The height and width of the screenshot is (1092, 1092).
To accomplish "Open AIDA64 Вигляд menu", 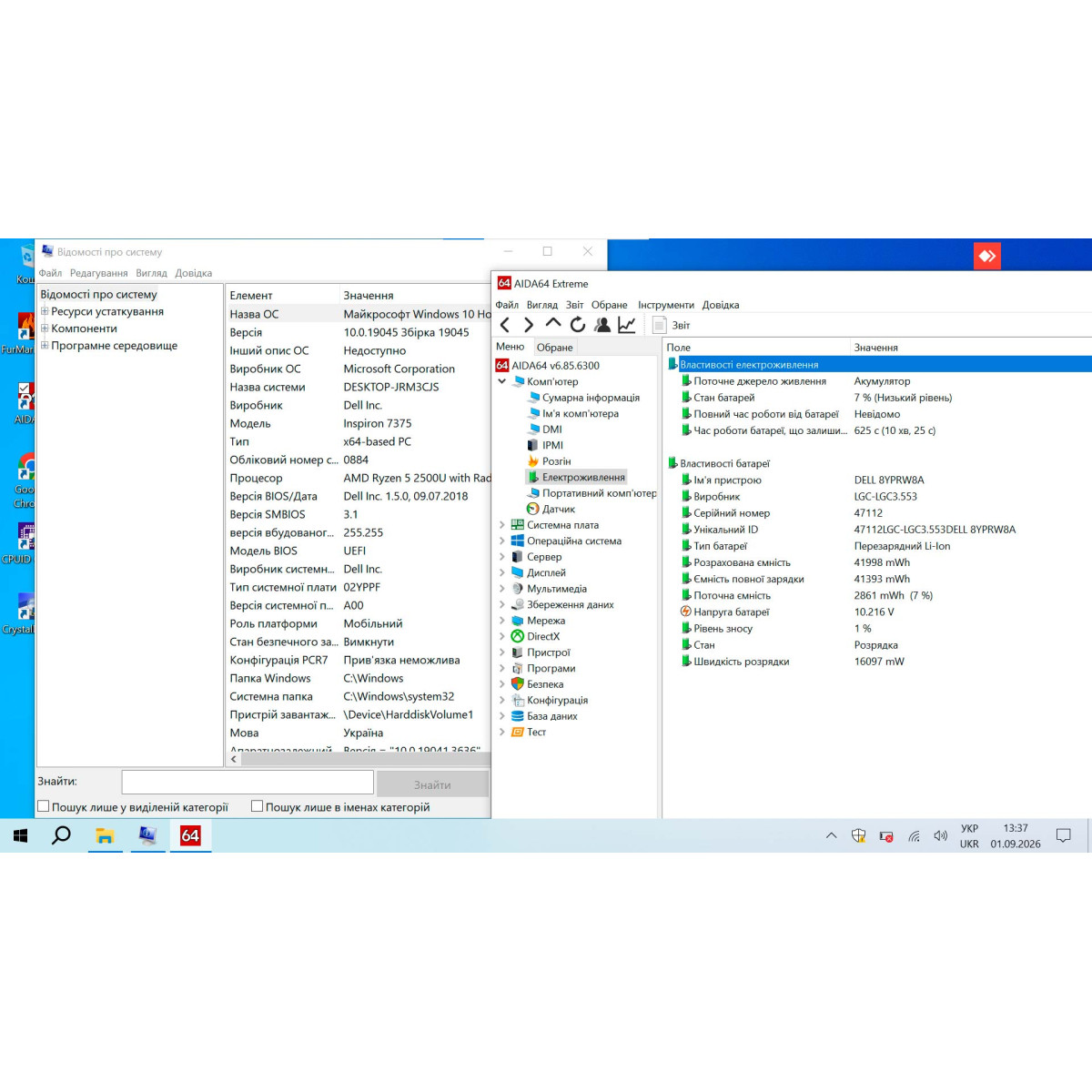I will click(x=542, y=305).
